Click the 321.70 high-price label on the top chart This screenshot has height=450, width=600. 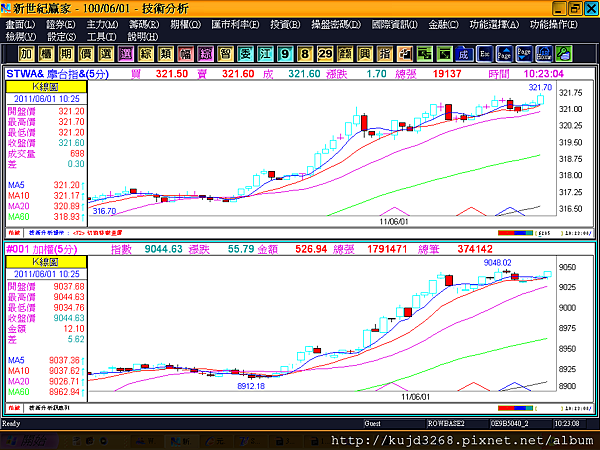click(x=540, y=87)
